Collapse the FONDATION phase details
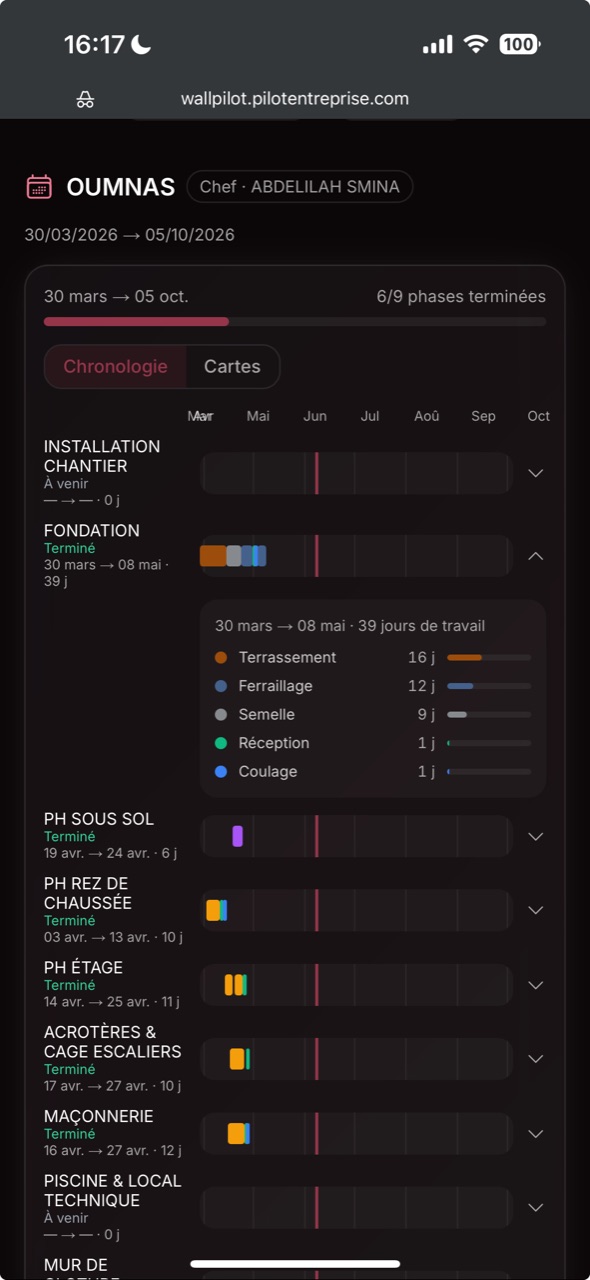 coord(535,556)
